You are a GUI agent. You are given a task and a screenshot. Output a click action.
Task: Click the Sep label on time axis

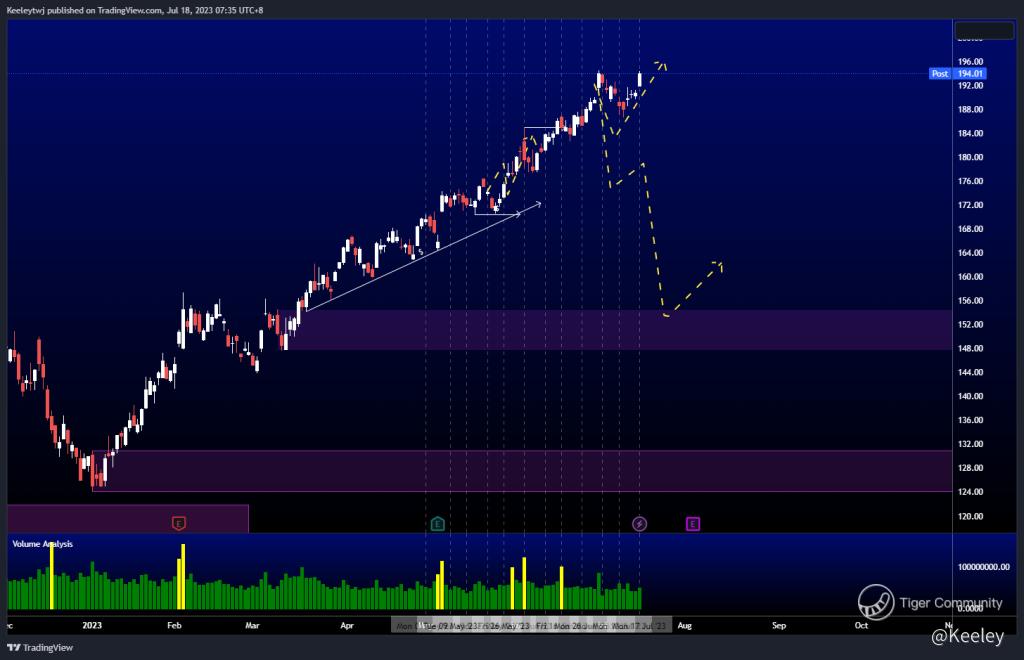779,626
